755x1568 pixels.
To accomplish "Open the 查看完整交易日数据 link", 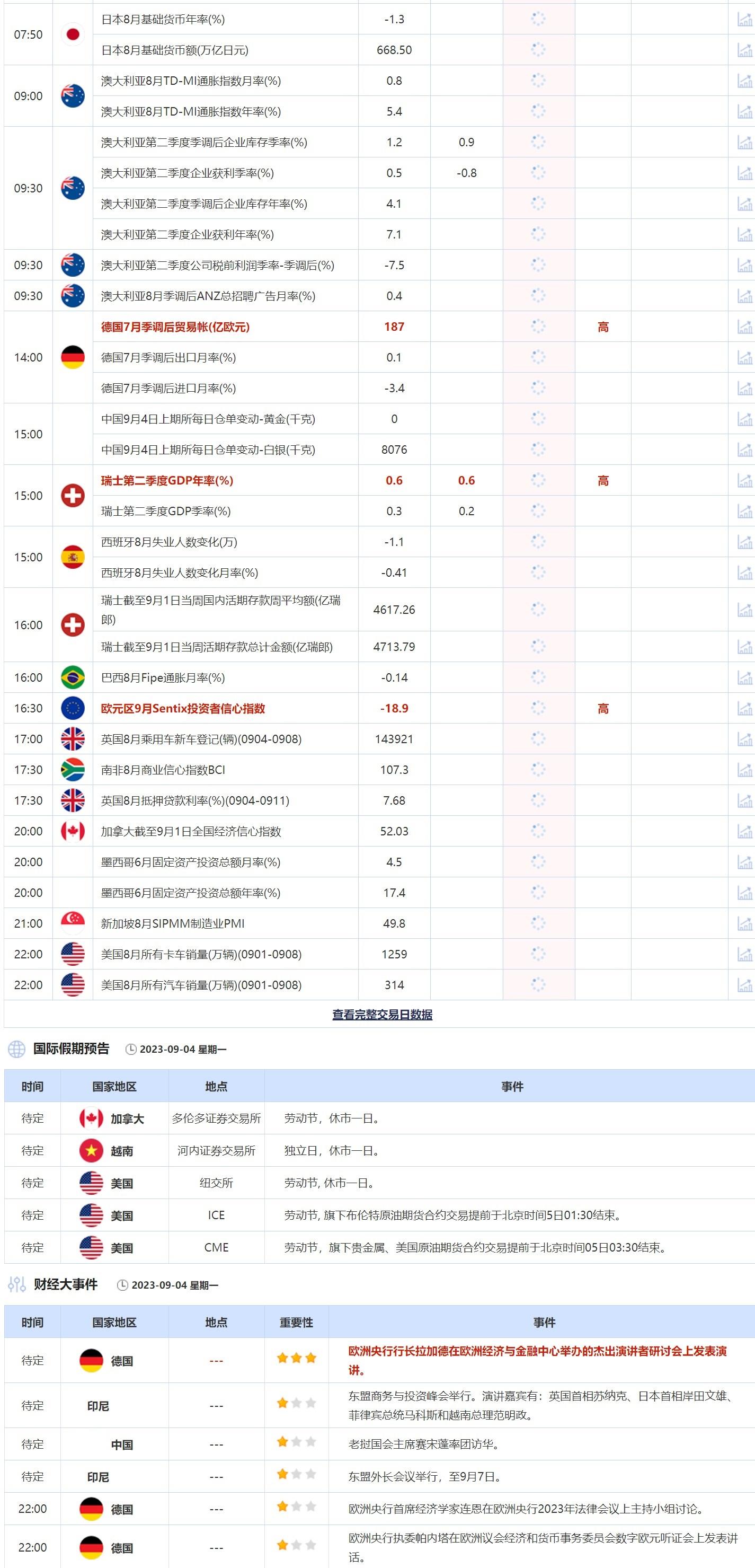I will click(x=382, y=1015).
